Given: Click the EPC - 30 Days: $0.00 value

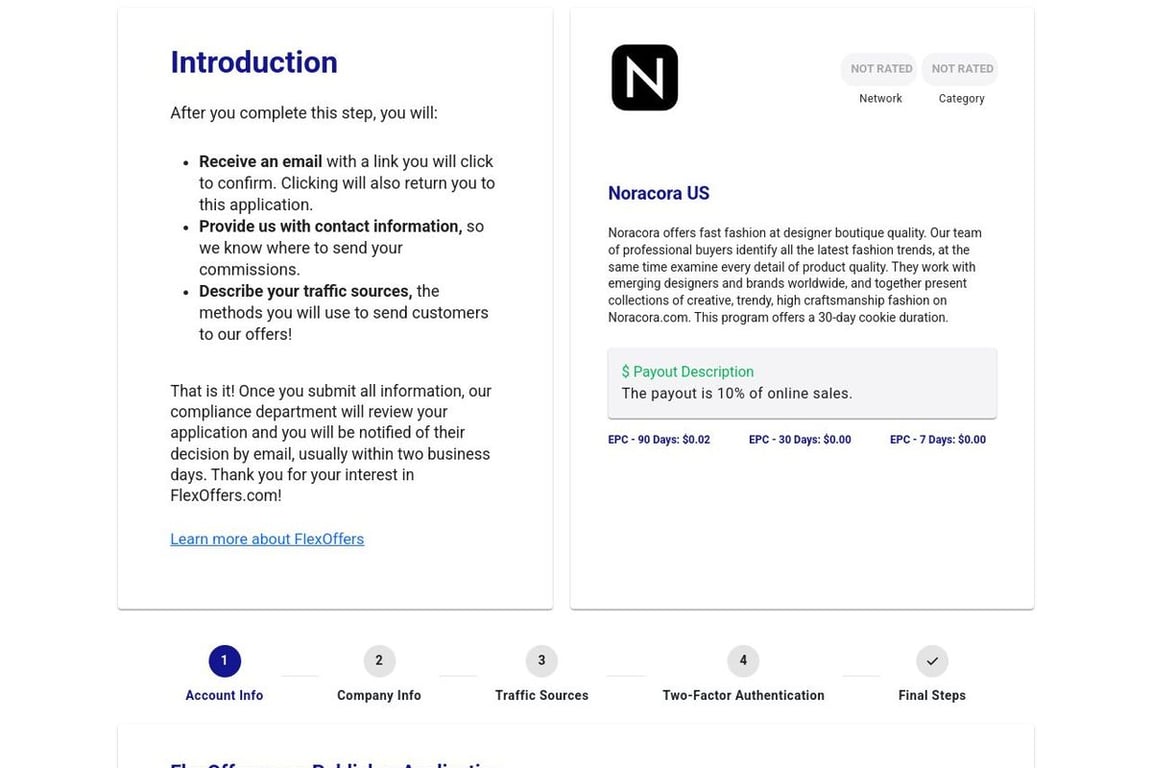Looking at the screenshot, I should pyautogui.click(x=800, y=439).
